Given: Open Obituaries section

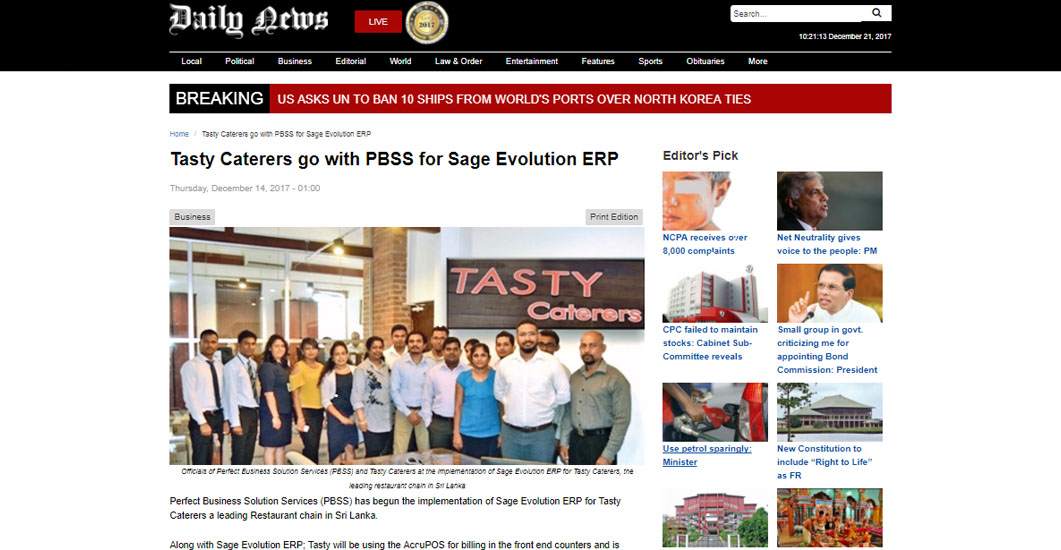Looking at the screenshot, I should pos(705,61).
